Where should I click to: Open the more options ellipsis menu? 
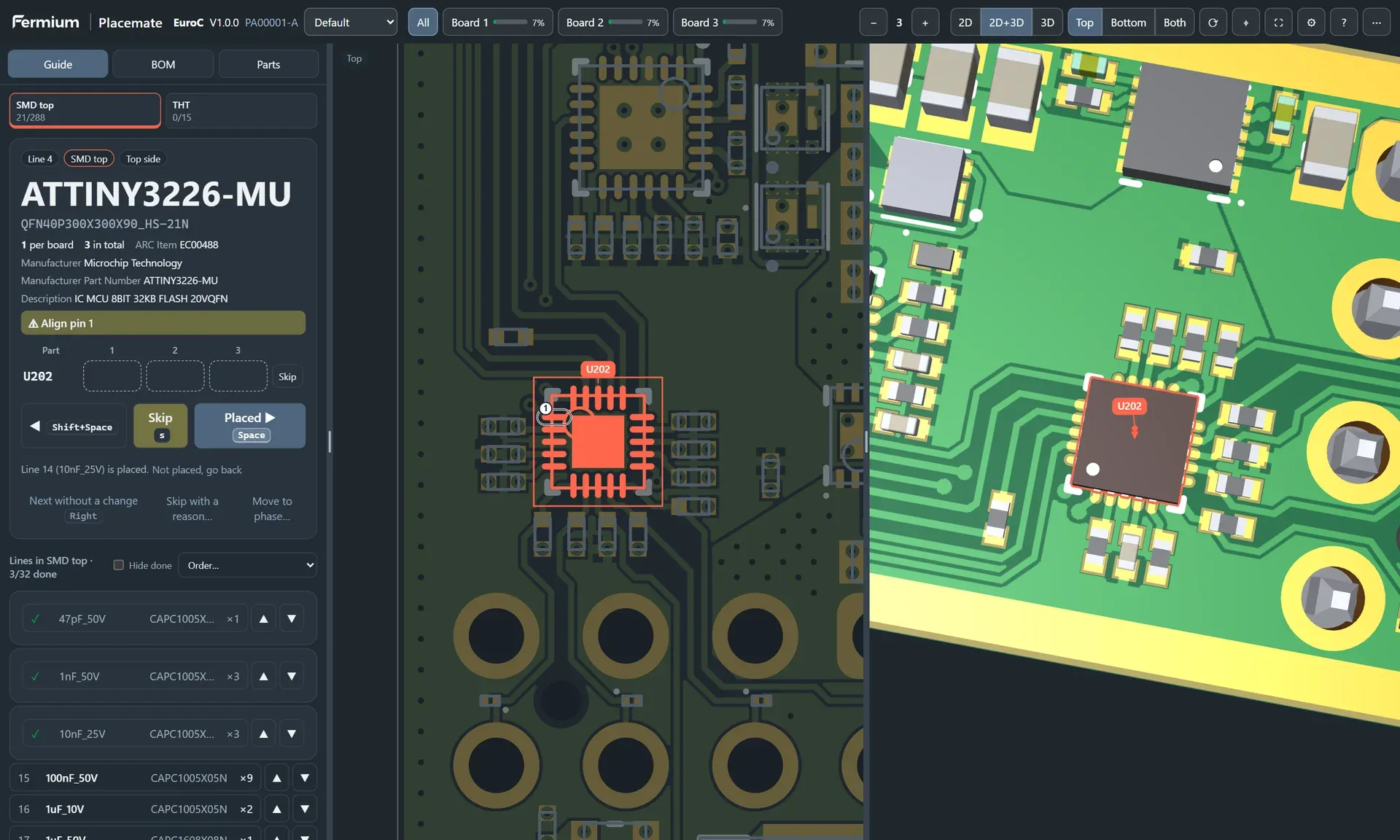[x=1377, y=23]
